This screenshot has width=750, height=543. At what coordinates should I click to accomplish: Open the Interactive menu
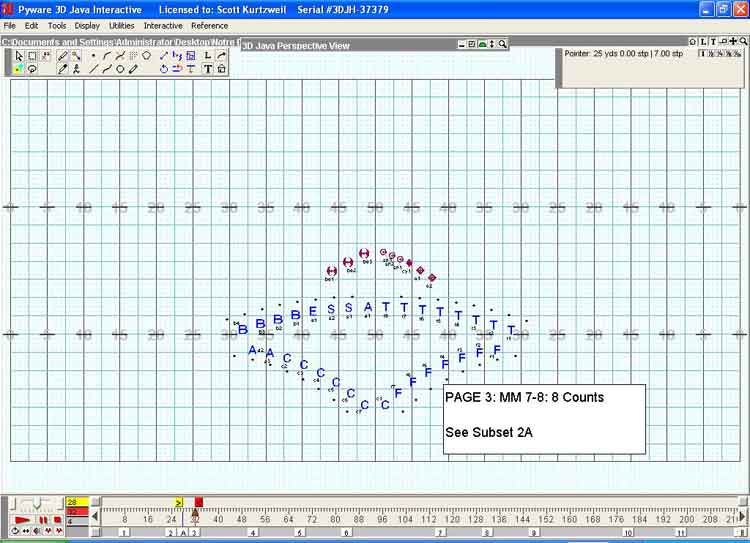point(163,25)
